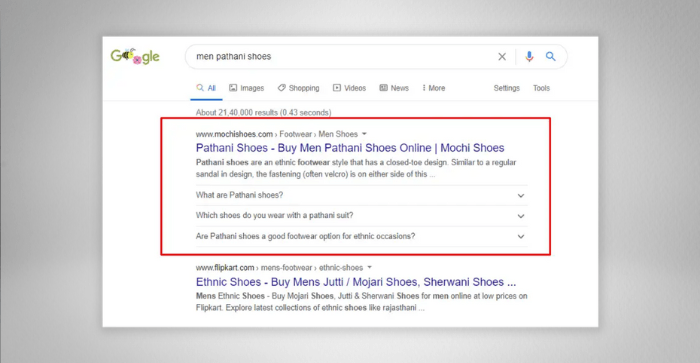Open the Images results tab
The width and height of the screenshot is (700, 363).
coord(246,88)
